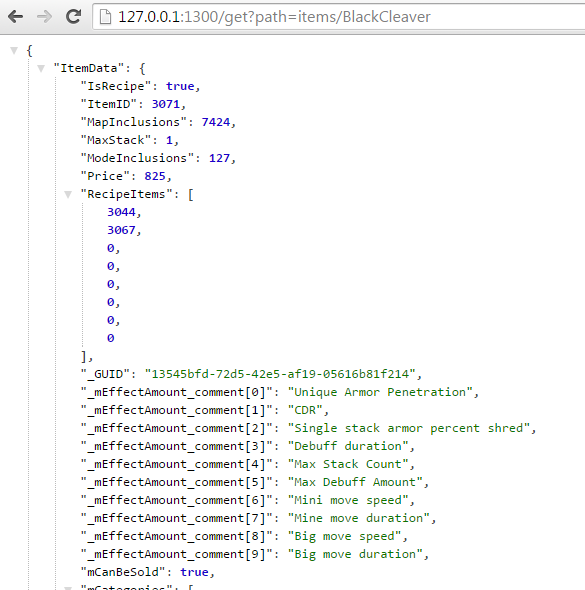Click the "Price" key
Image resolution: width=585 pixels, height=590 pixels.
click(x=105, y=176)
